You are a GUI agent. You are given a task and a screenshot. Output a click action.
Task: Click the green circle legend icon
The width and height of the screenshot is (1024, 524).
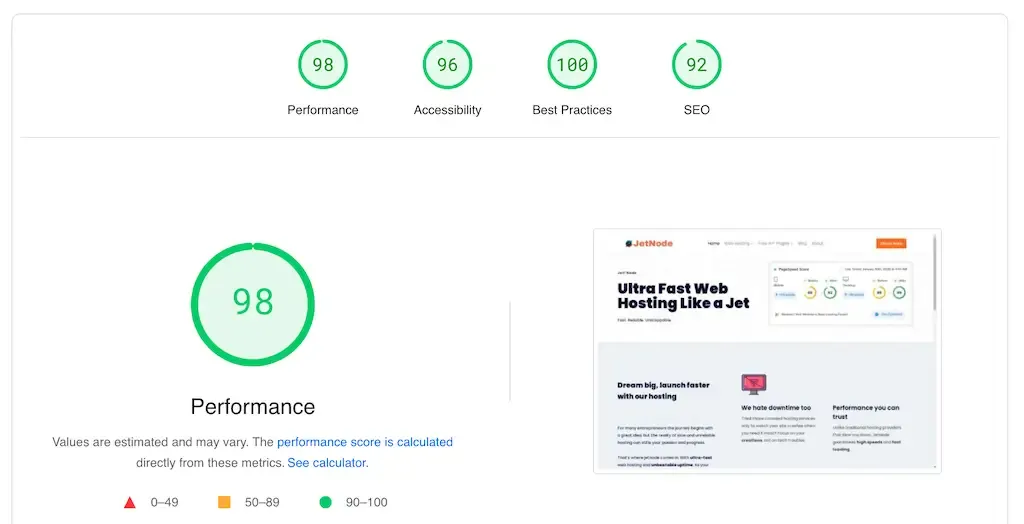click(x=325, y=502)
